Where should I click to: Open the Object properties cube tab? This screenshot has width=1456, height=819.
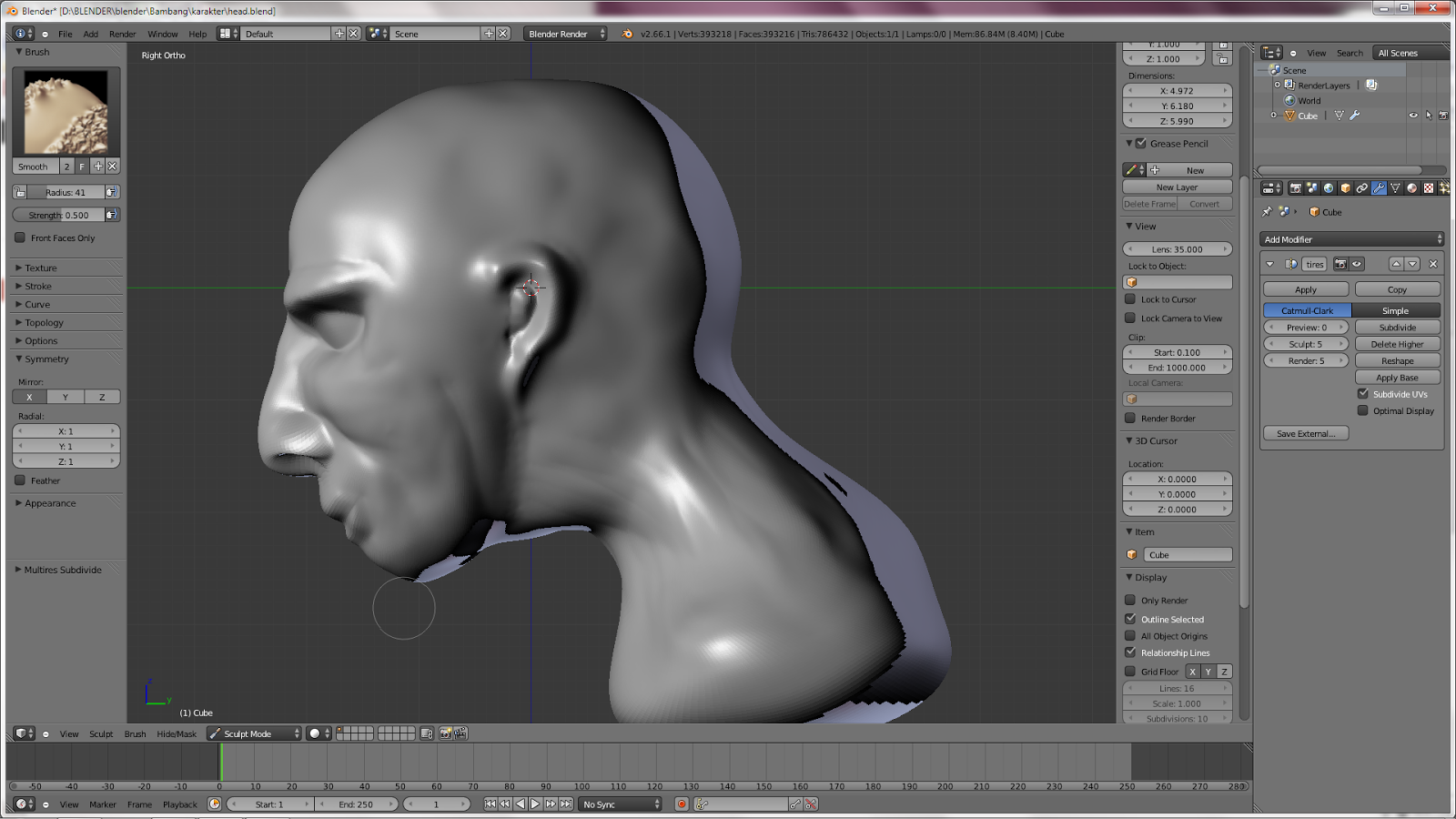pos(1345,188)
